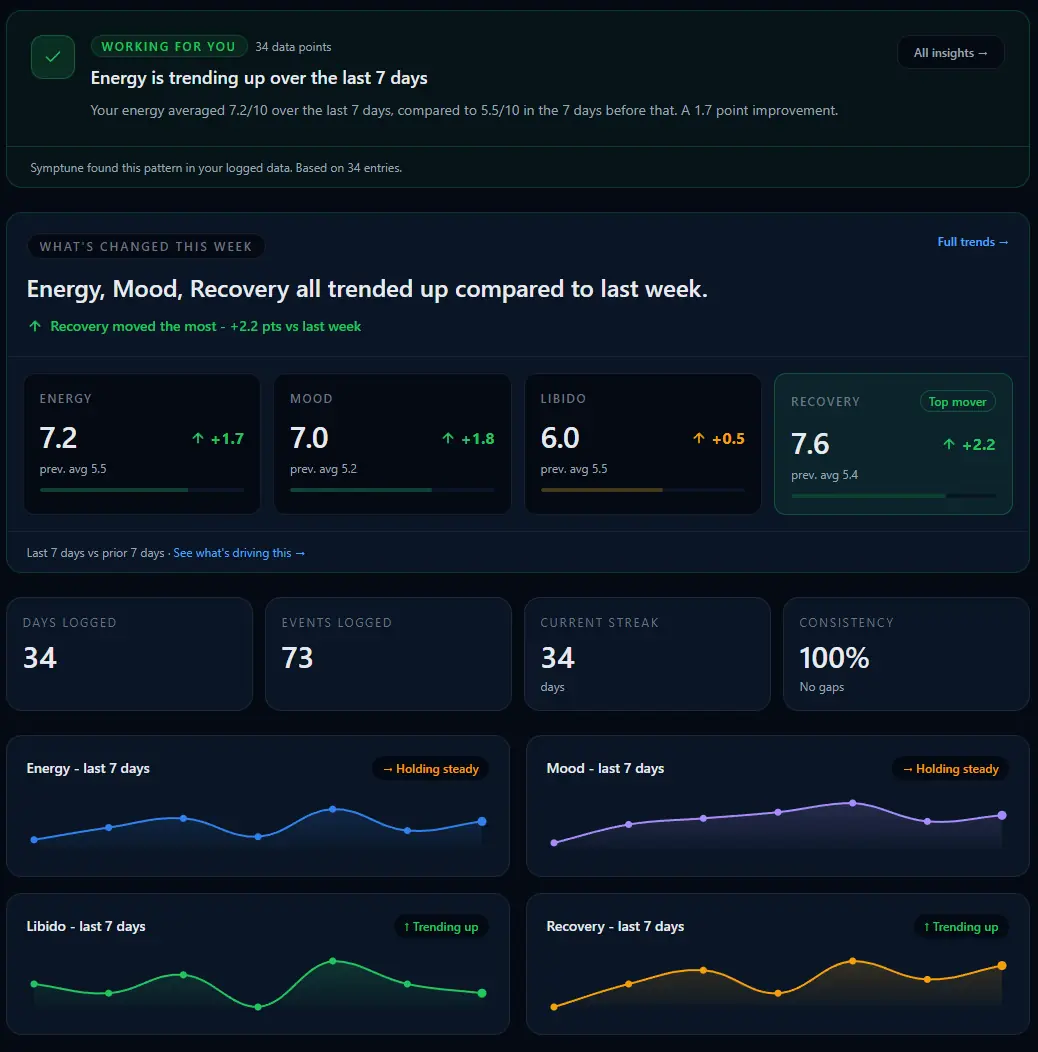
Task: Click the lowest dip point on Libido chart
Action: pos(258,1006)
